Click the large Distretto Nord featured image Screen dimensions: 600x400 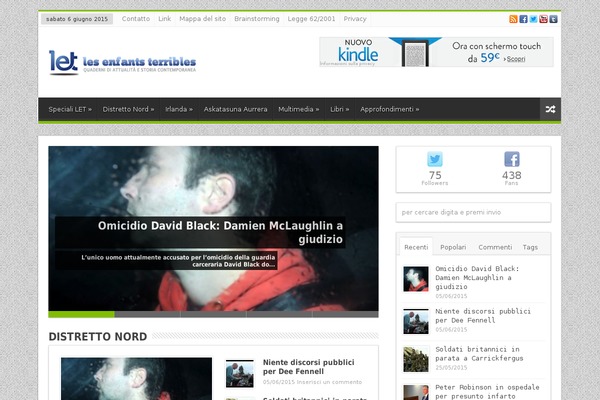(136, 379)
